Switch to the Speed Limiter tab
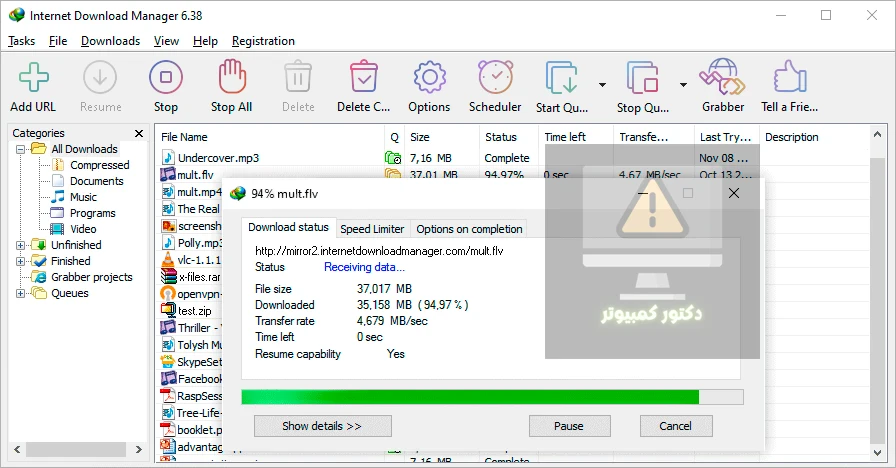This screenshot has width=896, height=468. pos(372,229)
